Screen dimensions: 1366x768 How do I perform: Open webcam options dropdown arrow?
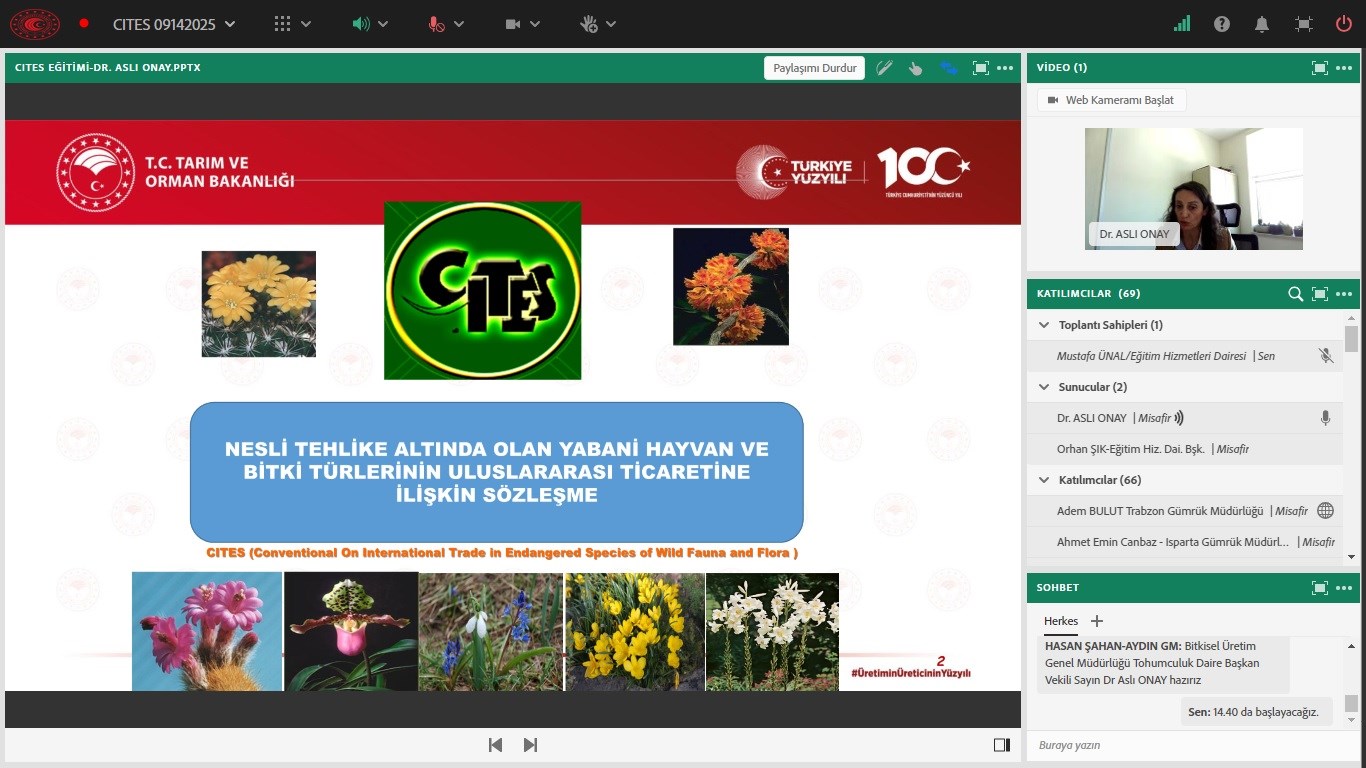[x=535, y=24]
